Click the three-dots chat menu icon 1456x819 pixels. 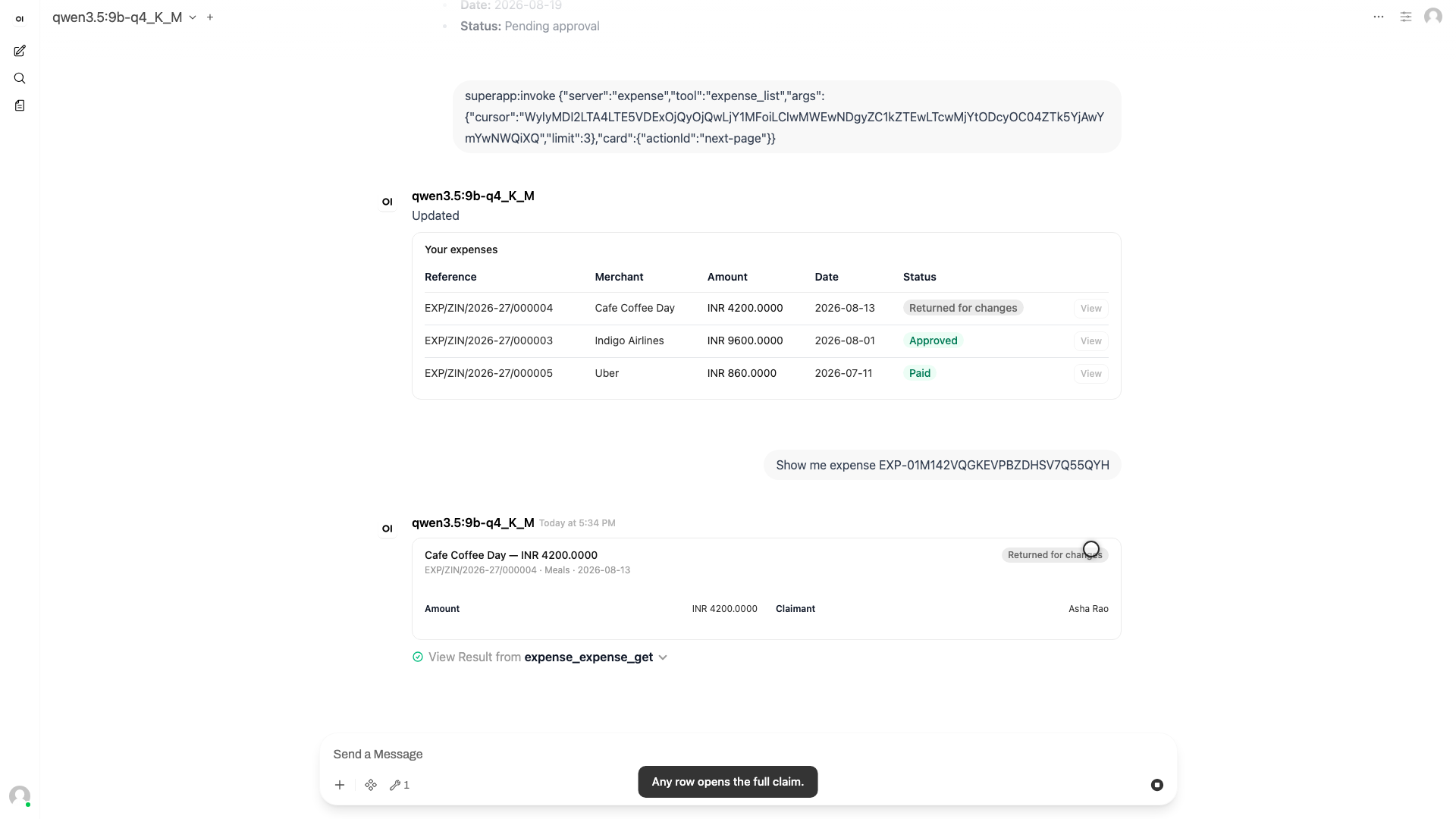[x=1379, y=17]
